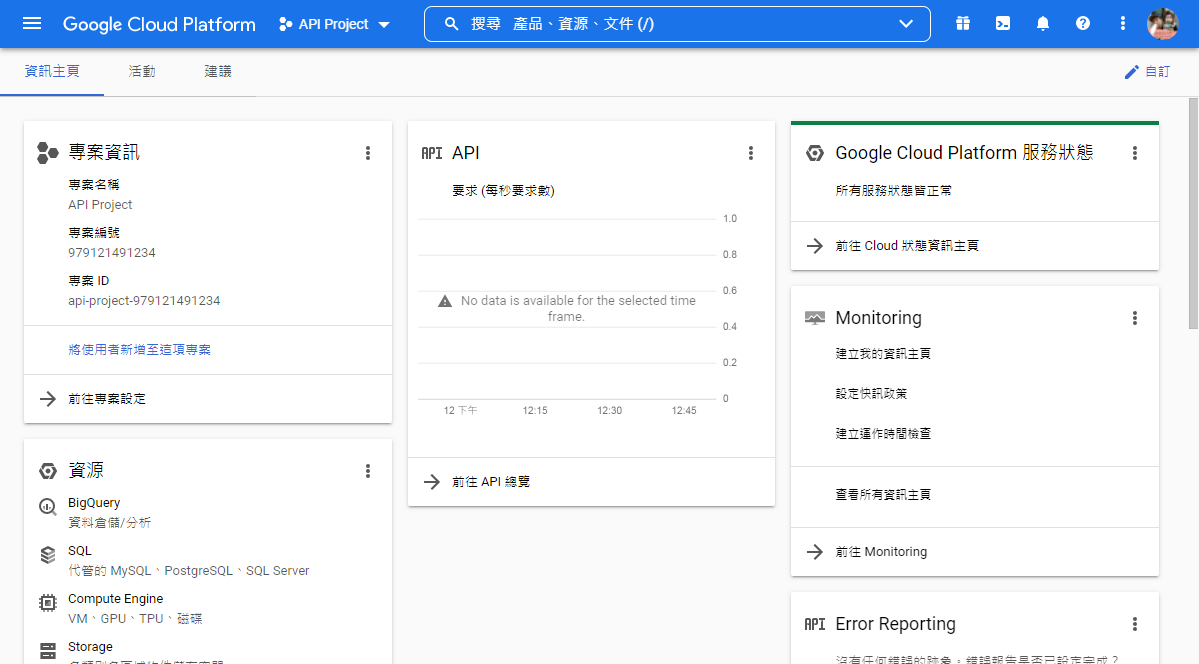The width and height of the screenshot is (1199, 664).
Task: Open the 資源 card options menu
Action: (x=368, y=471)
